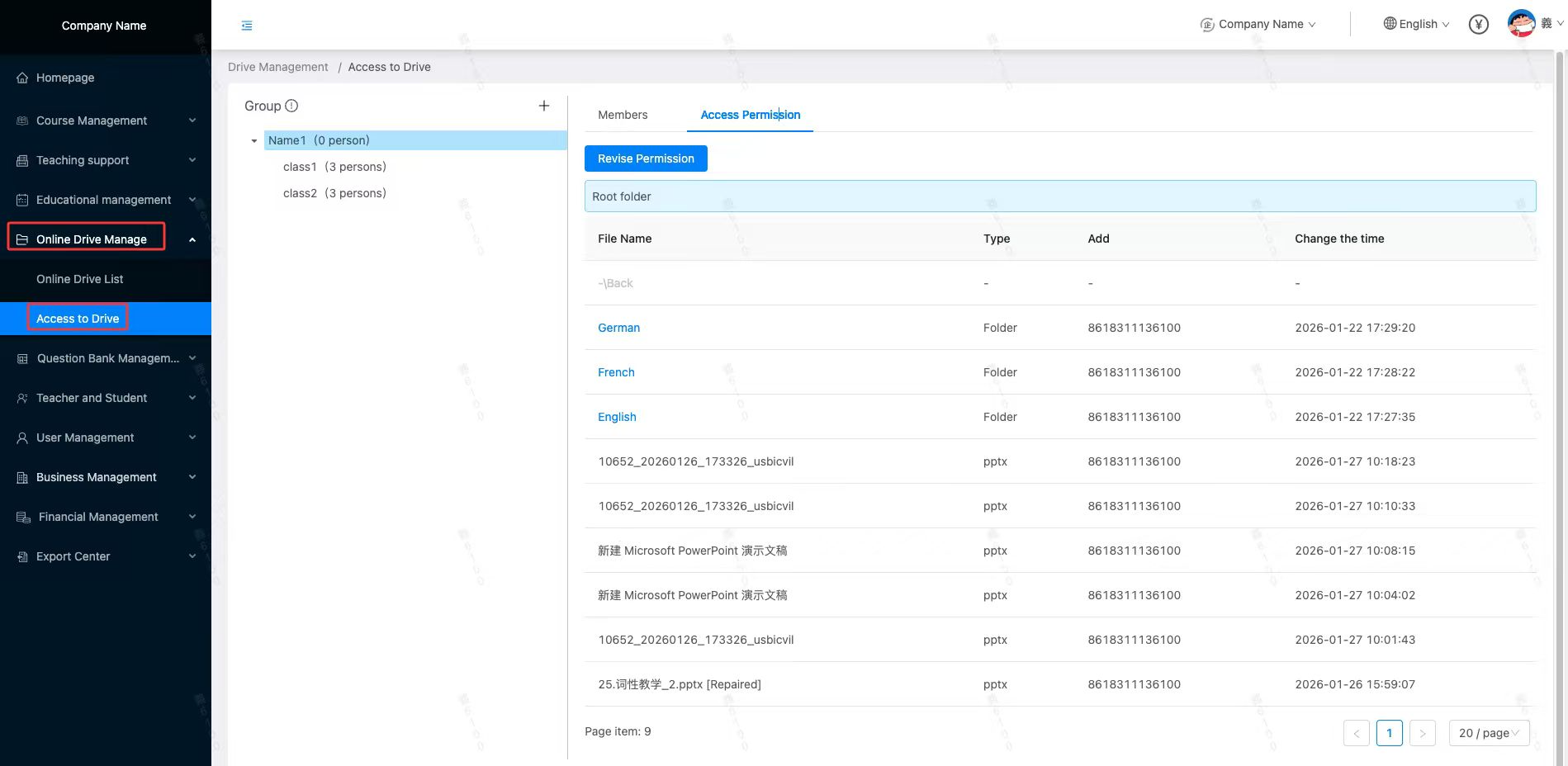Click the next page arrow in pagination
Screen dimensions: 1568x766
(1423, 732)
